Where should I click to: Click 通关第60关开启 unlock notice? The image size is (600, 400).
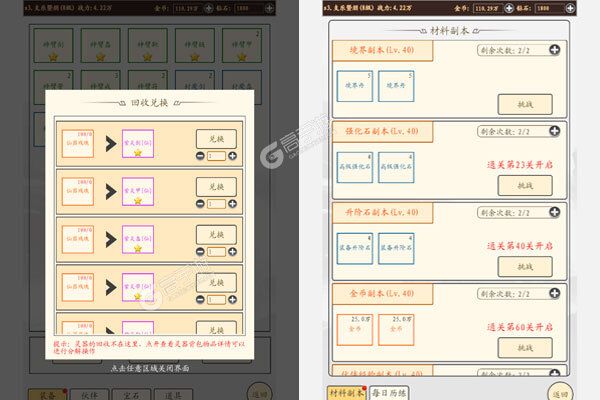tap(520, 327)
